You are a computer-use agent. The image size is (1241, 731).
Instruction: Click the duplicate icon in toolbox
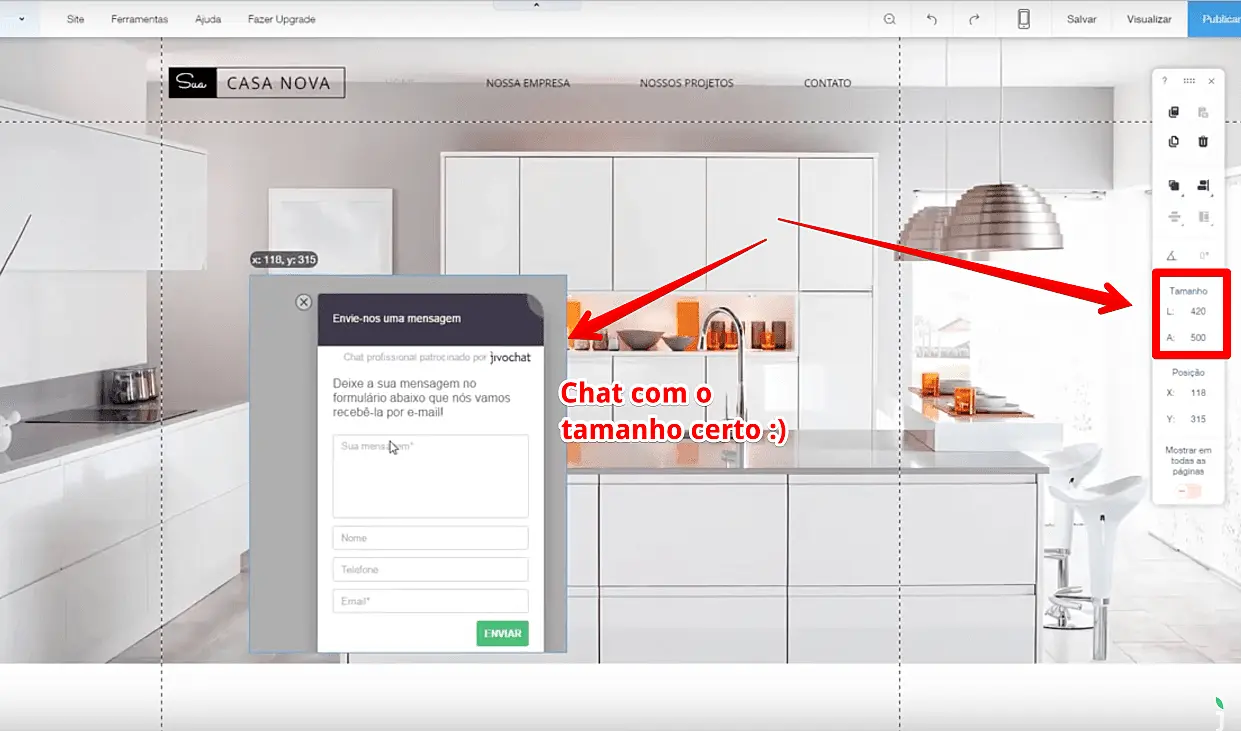1174,141
